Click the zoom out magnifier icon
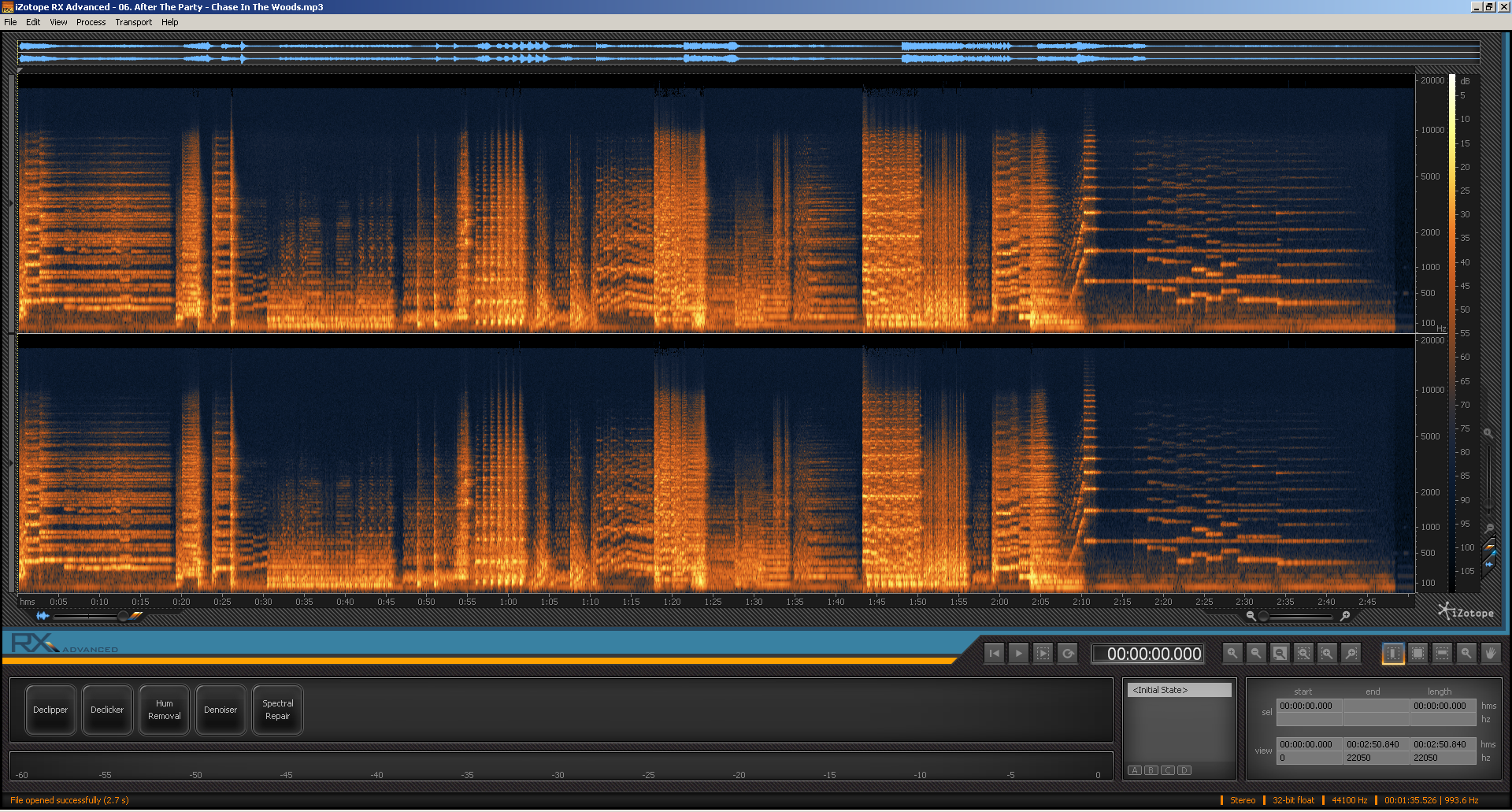The width and height of the screenshot is (1512, 812). point(1256,653)
